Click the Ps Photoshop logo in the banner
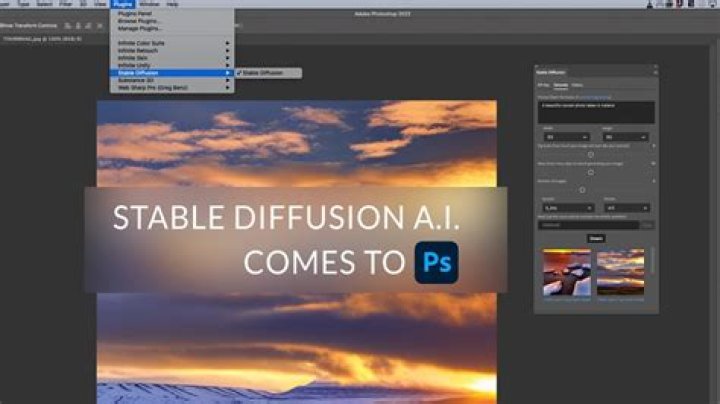 [x=436, y=262]
